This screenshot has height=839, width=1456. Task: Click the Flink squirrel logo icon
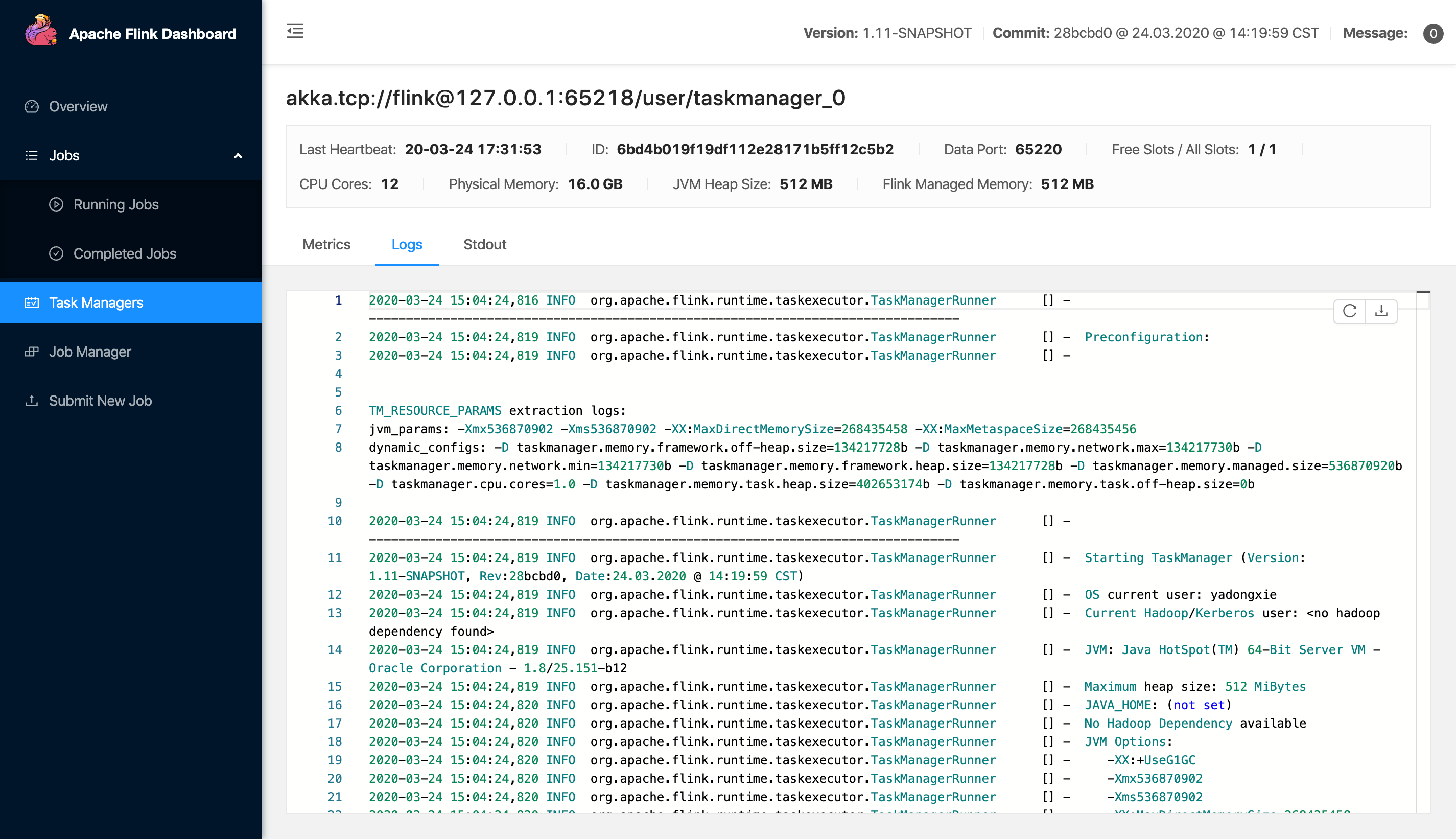pos(40,31)
